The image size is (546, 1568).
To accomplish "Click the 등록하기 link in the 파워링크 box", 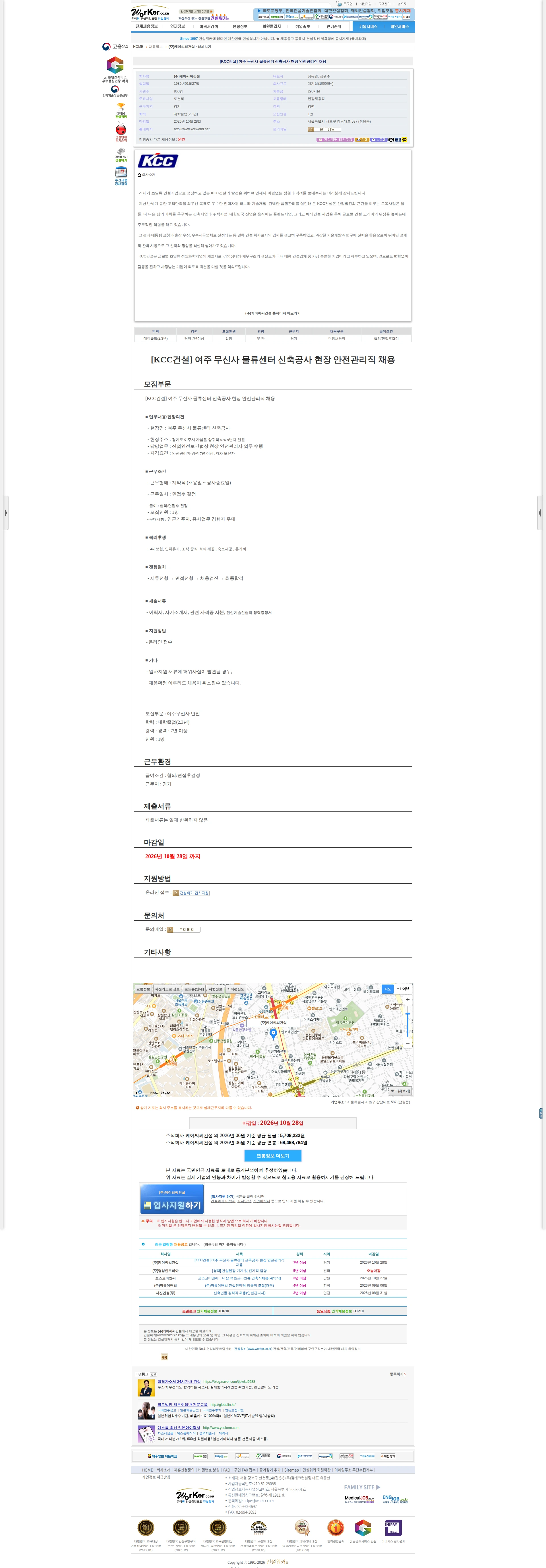I will tap(398, 1374).
